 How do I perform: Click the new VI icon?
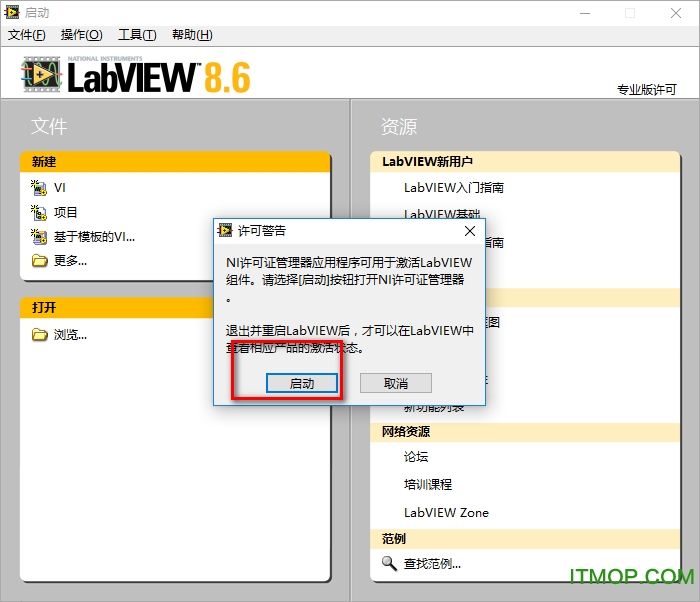coord(39,188)
